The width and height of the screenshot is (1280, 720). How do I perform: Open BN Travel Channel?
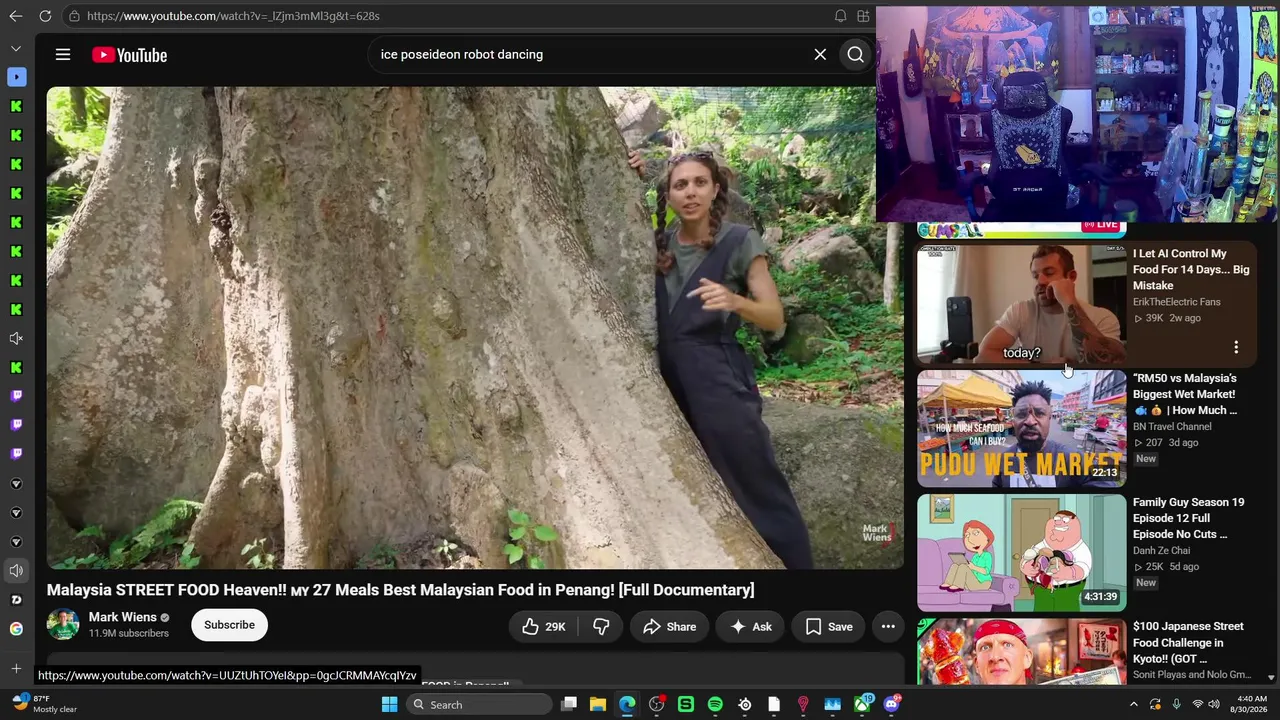(x=1172, y=427)
